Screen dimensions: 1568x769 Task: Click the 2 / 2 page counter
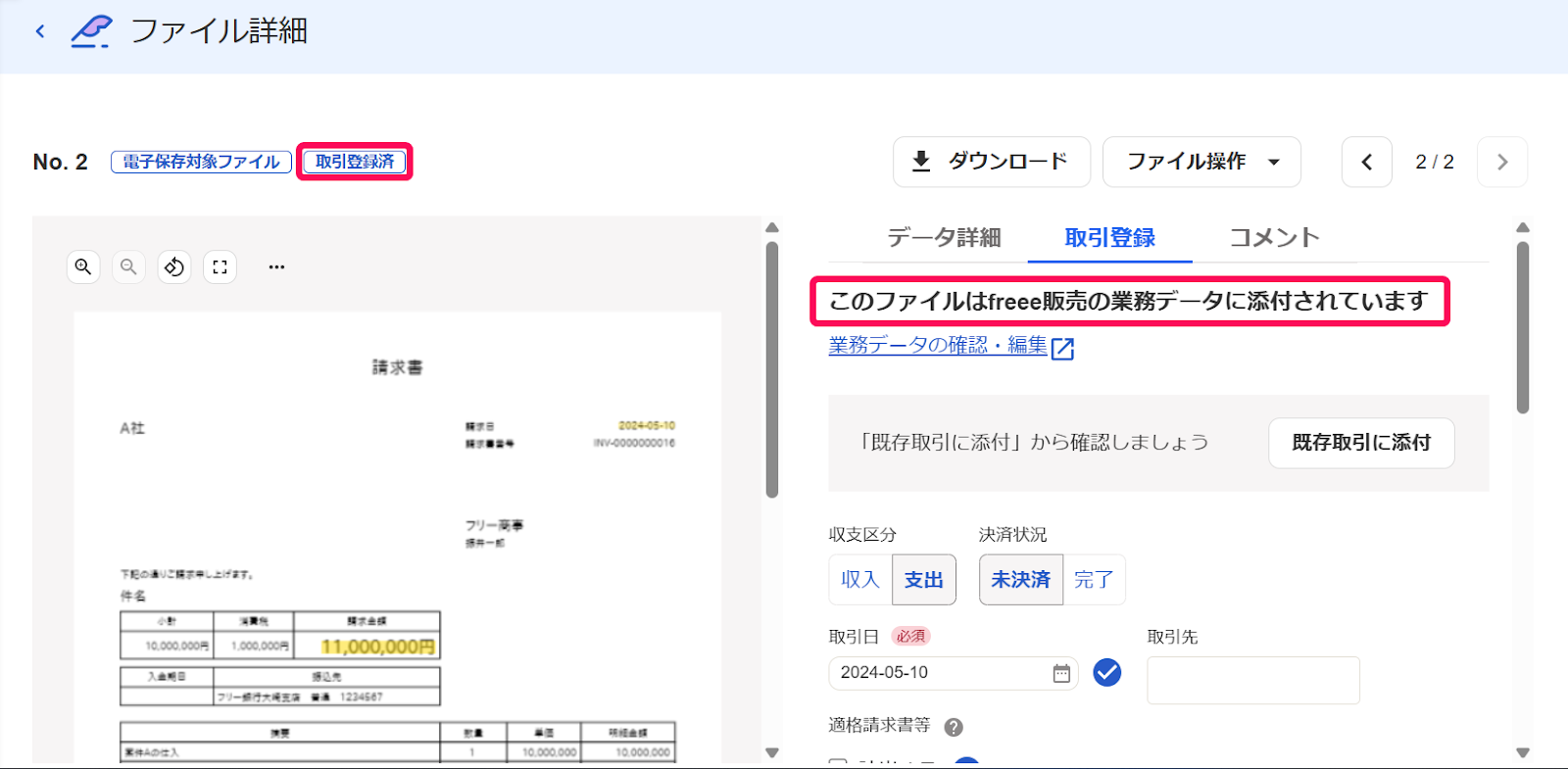pyautogui.click(x=1435, y=162)
